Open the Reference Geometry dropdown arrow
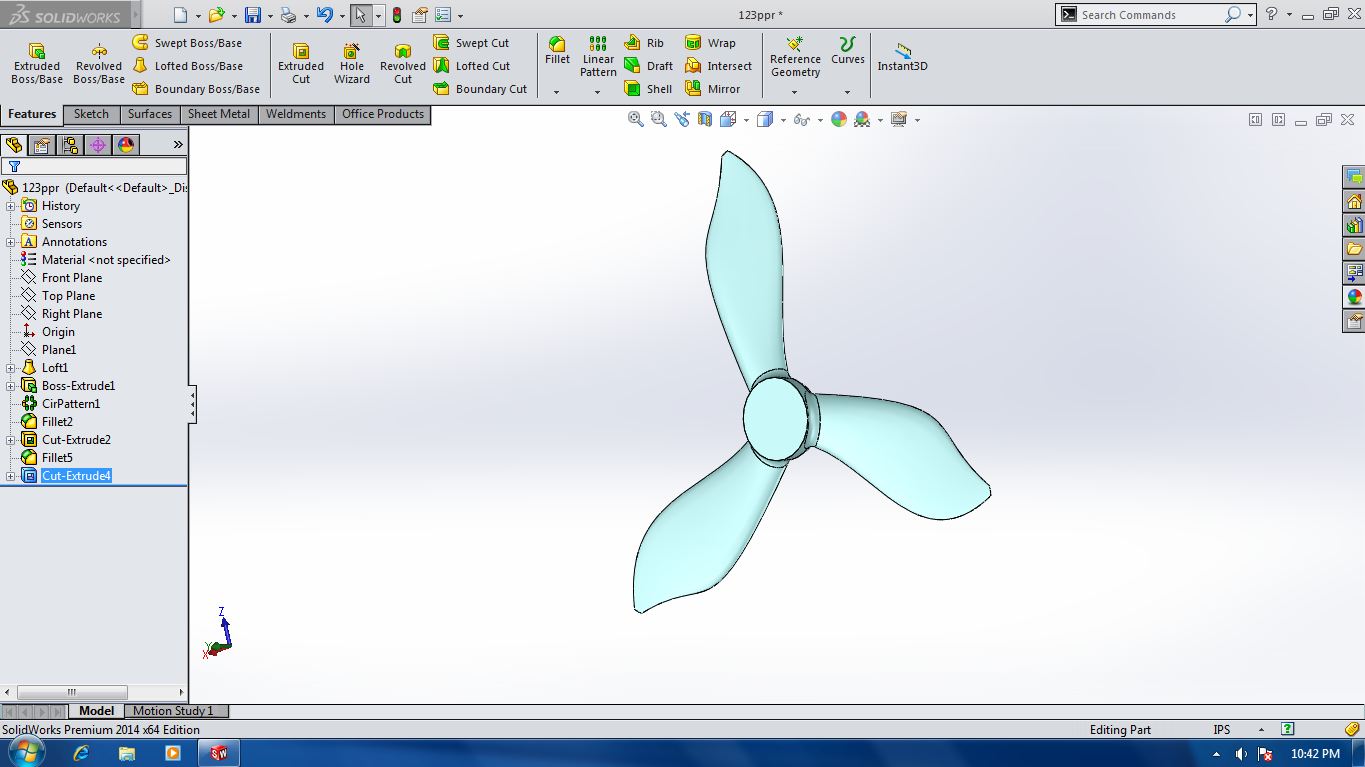The width and height of the screenshot is (1365, 767). 795,92
